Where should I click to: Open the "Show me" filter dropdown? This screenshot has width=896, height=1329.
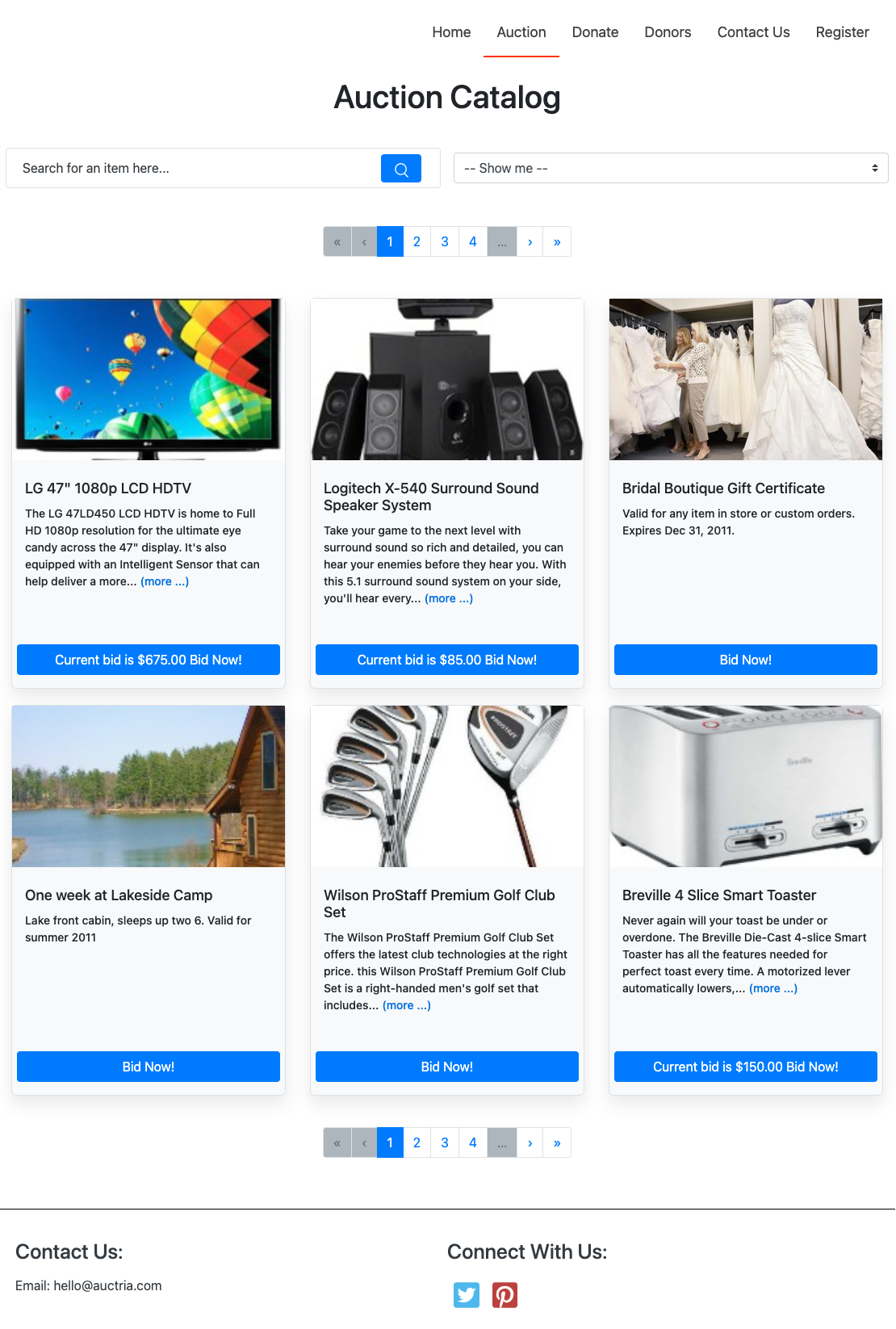click(671, 168)
